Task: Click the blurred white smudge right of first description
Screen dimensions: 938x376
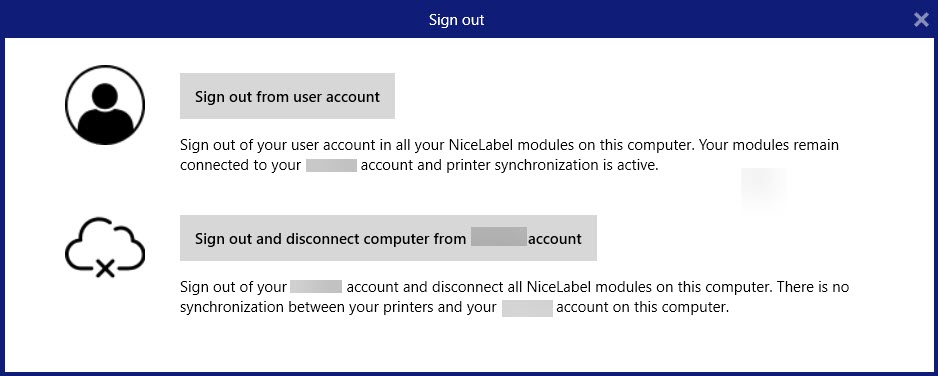Action: click(764, 188)
